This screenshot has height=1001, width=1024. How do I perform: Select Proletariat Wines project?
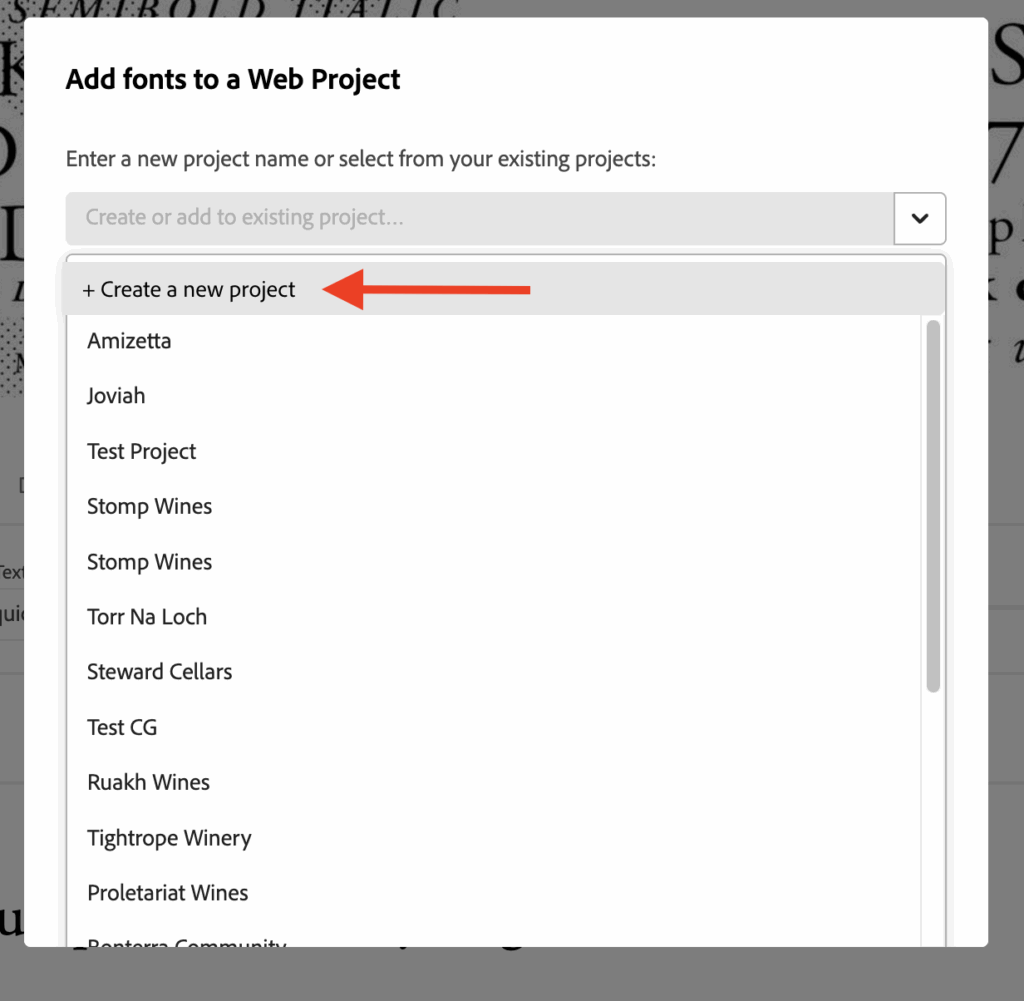pyautogui.click(x=167, y=893)
